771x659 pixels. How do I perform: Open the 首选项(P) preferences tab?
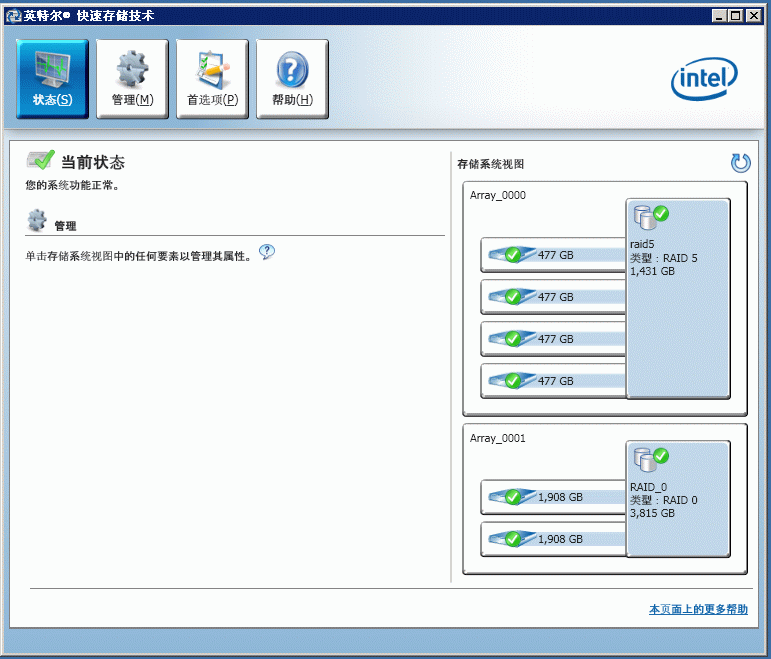[x=212, y=79]
